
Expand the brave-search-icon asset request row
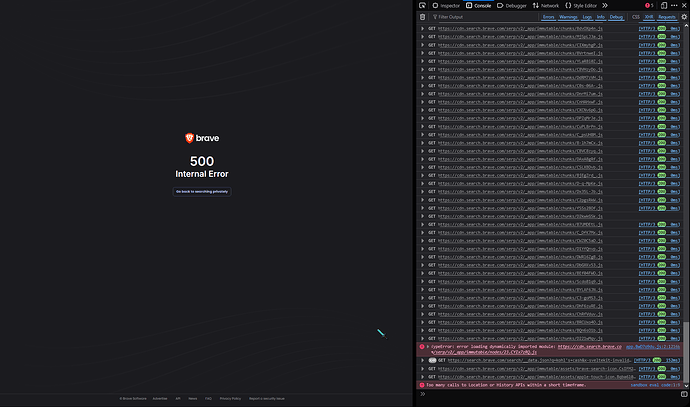tap(422, 369)
